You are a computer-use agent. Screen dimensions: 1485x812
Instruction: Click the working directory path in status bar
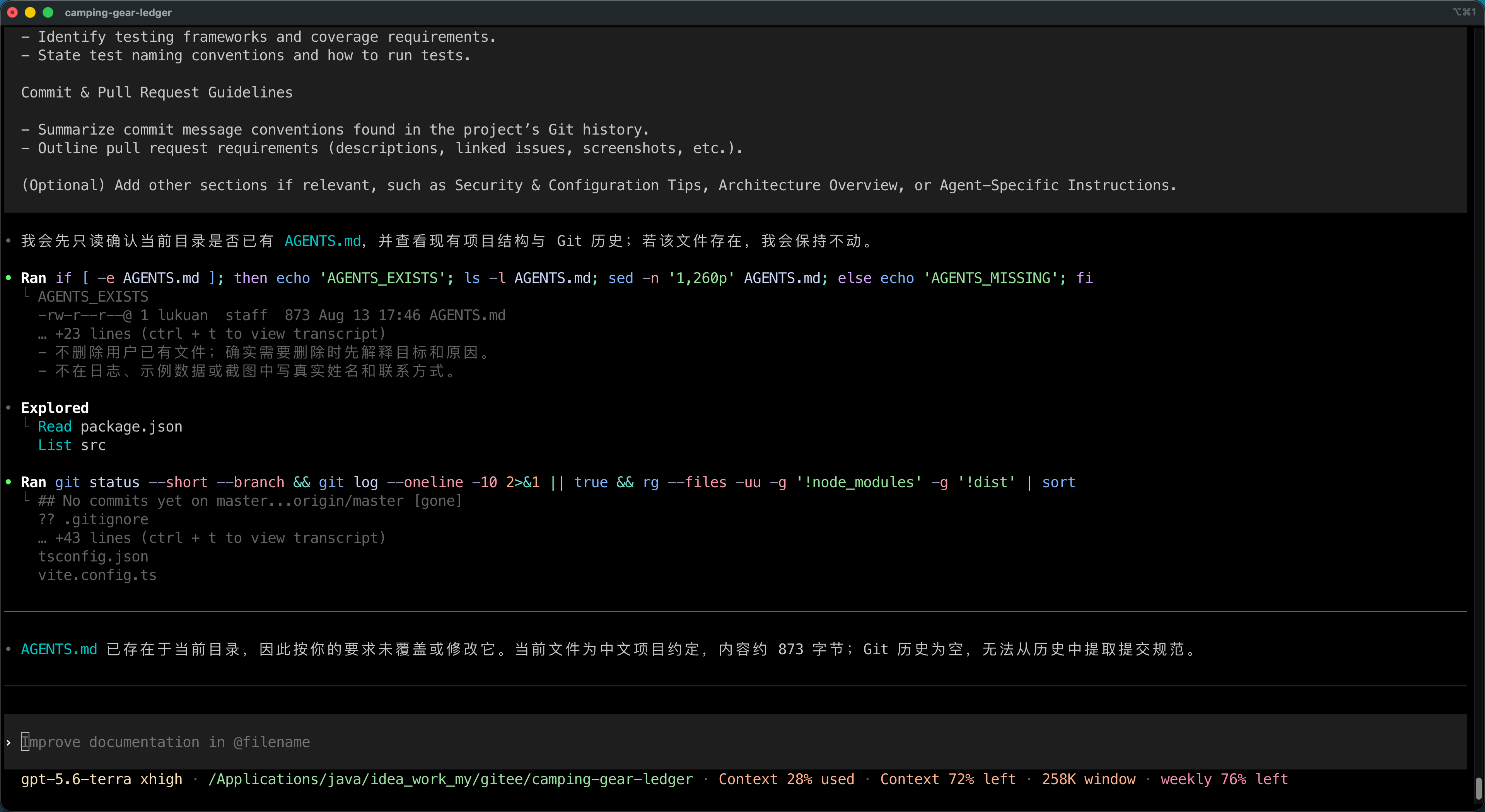(450, 779)
